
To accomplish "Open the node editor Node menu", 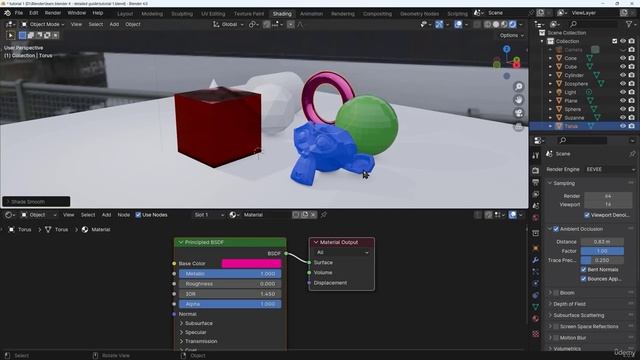I will pos(124,215).
